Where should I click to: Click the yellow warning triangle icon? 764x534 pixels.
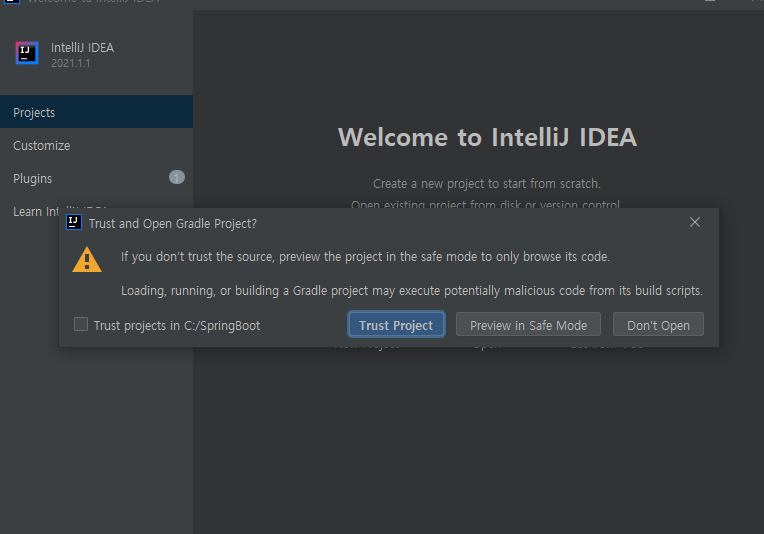87,260
